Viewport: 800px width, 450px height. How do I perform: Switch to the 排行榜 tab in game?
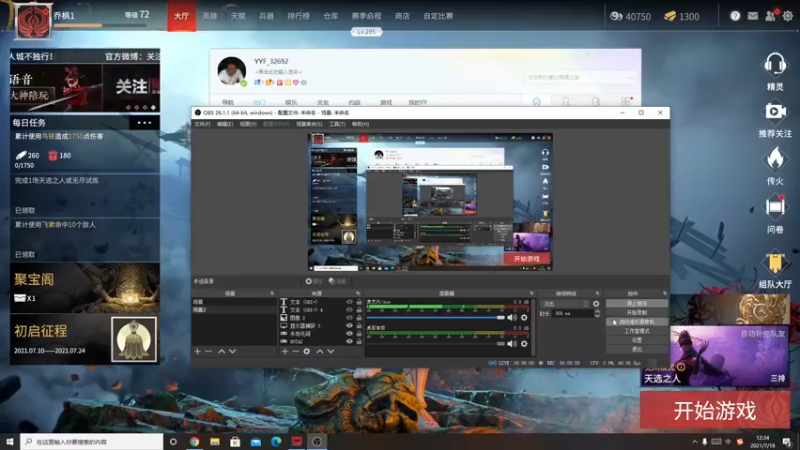point(298,16)
